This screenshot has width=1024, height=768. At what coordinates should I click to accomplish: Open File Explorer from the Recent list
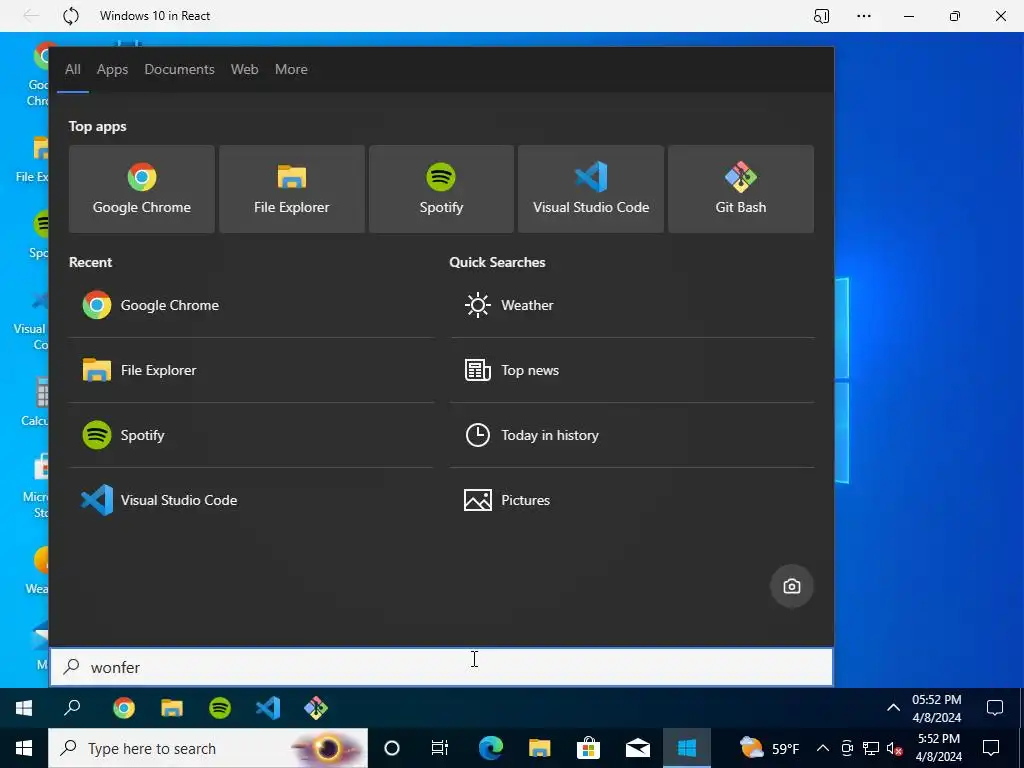(x=251, y=370)
